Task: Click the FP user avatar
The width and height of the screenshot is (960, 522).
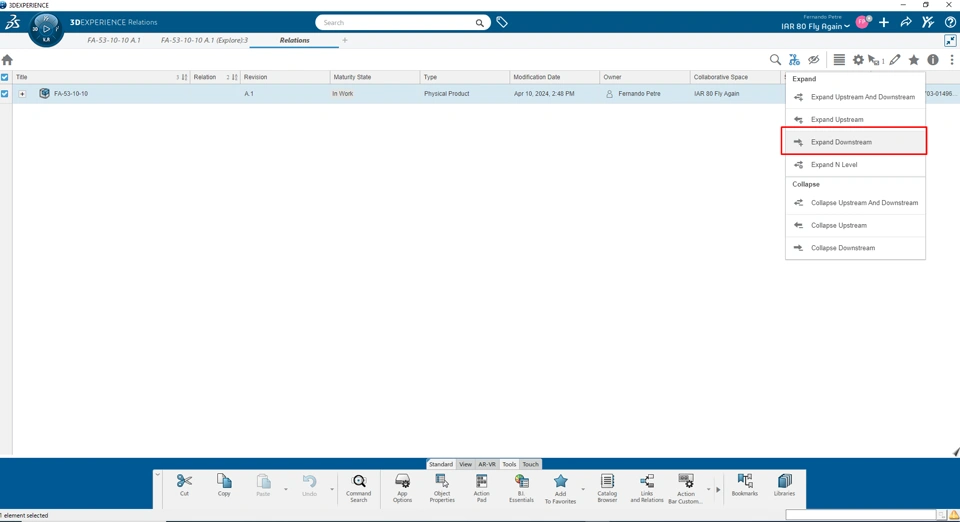Action: pyautogui.click(x=863, y=23)
